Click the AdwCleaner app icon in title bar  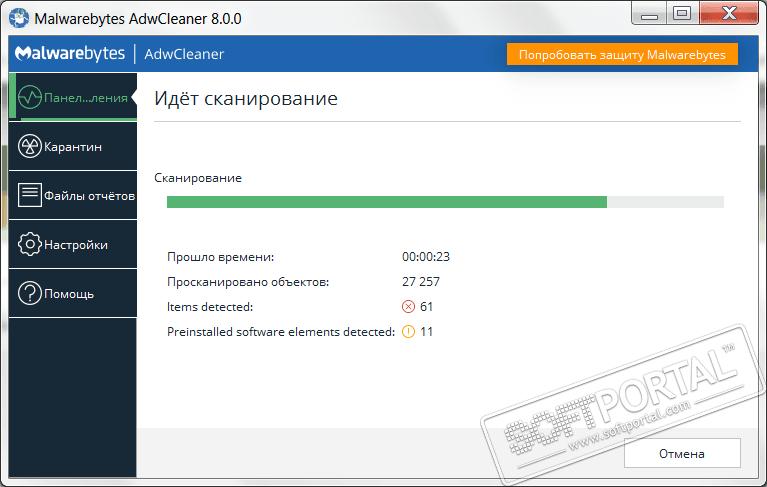19,18
